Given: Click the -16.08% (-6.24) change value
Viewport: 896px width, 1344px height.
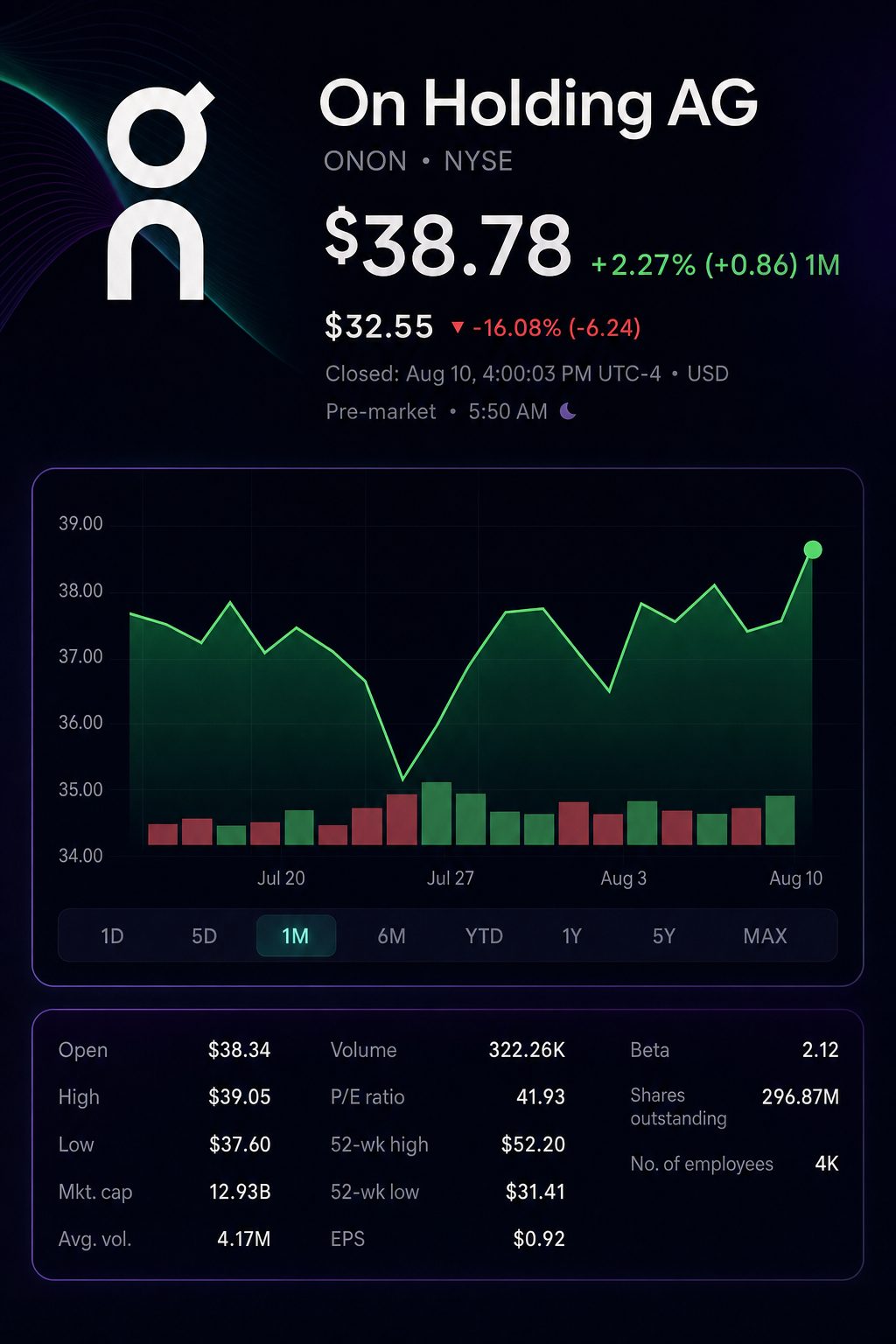Looking at the screenshot, I should click(x=556, y=328).
